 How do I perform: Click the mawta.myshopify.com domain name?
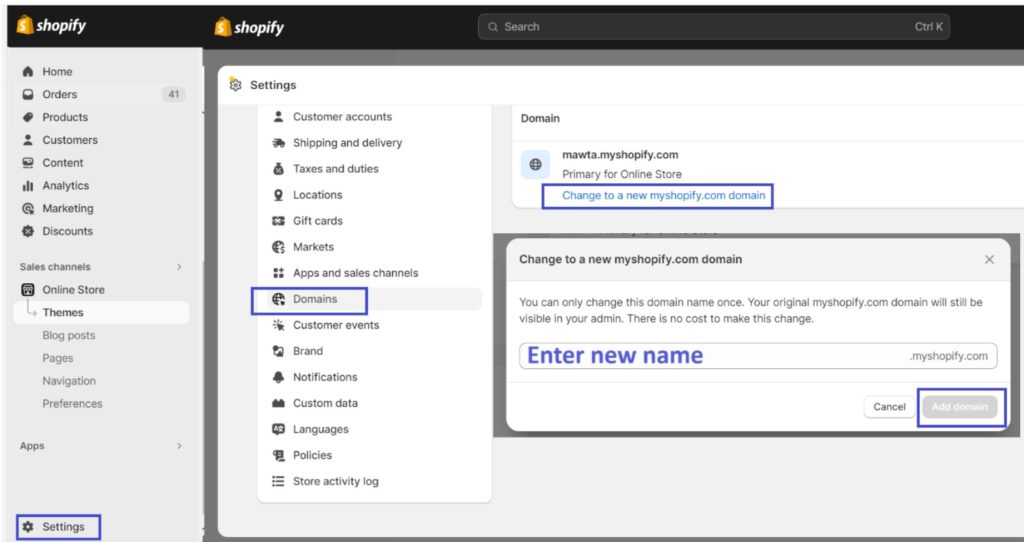[620, 155]
